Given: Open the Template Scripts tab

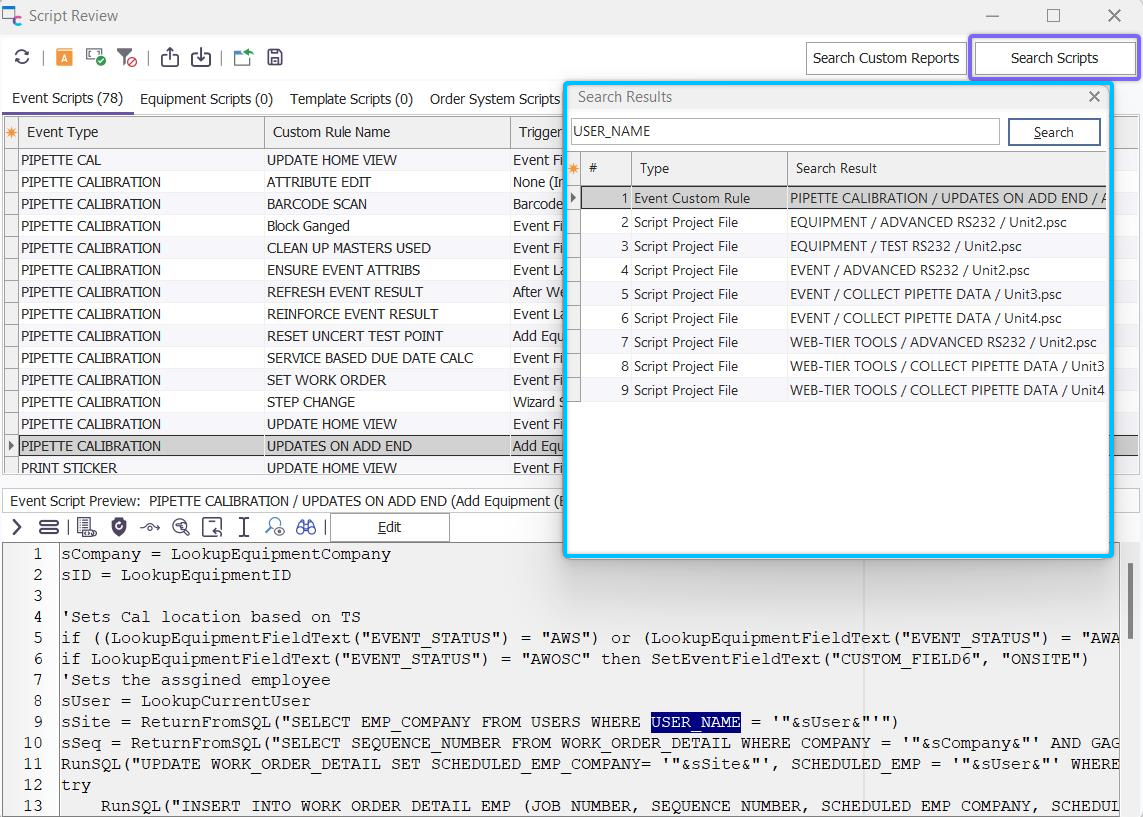Looking at the screenshot, I should 351,99.
